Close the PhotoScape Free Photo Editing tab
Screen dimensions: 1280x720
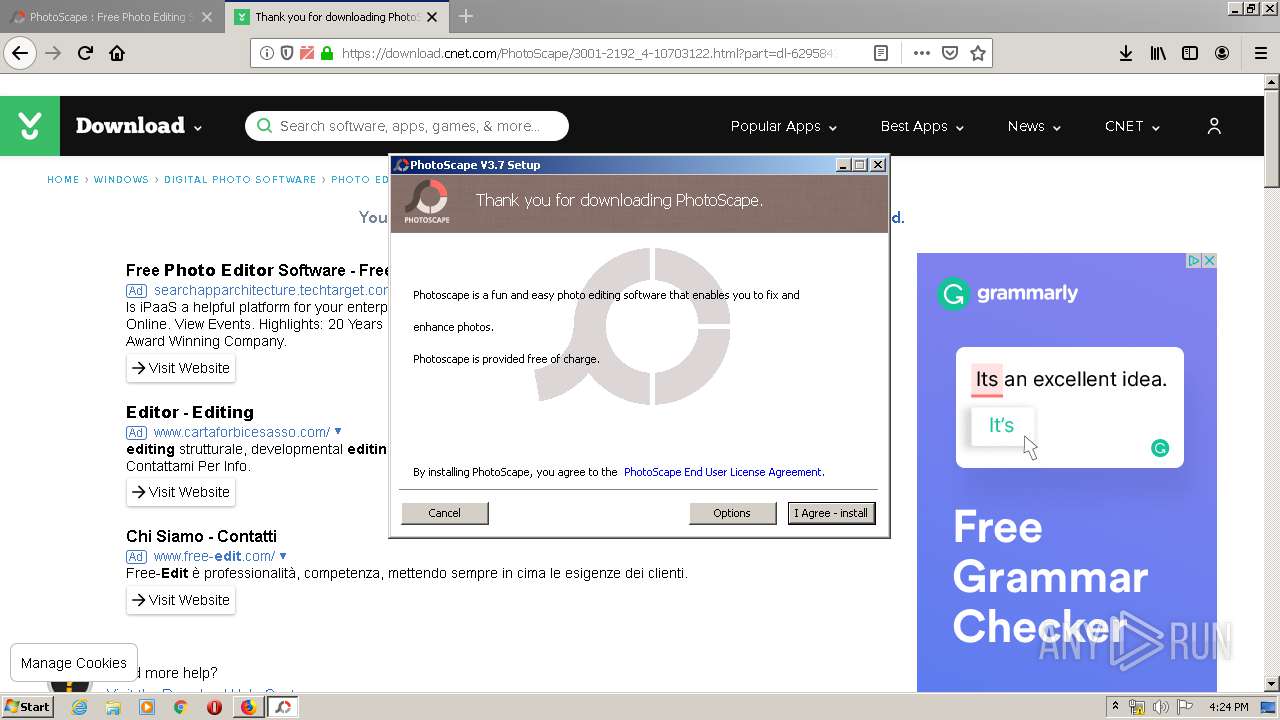(x=207, y=17)
